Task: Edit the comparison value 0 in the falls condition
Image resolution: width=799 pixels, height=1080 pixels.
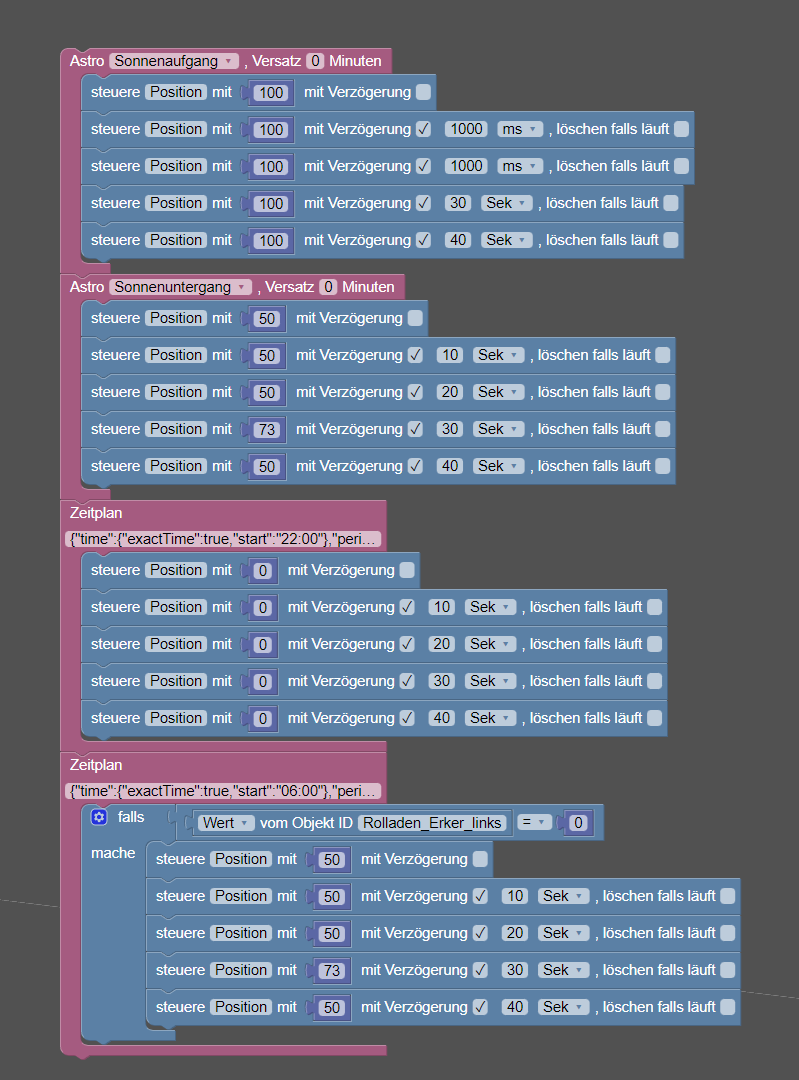Action: 578,823
